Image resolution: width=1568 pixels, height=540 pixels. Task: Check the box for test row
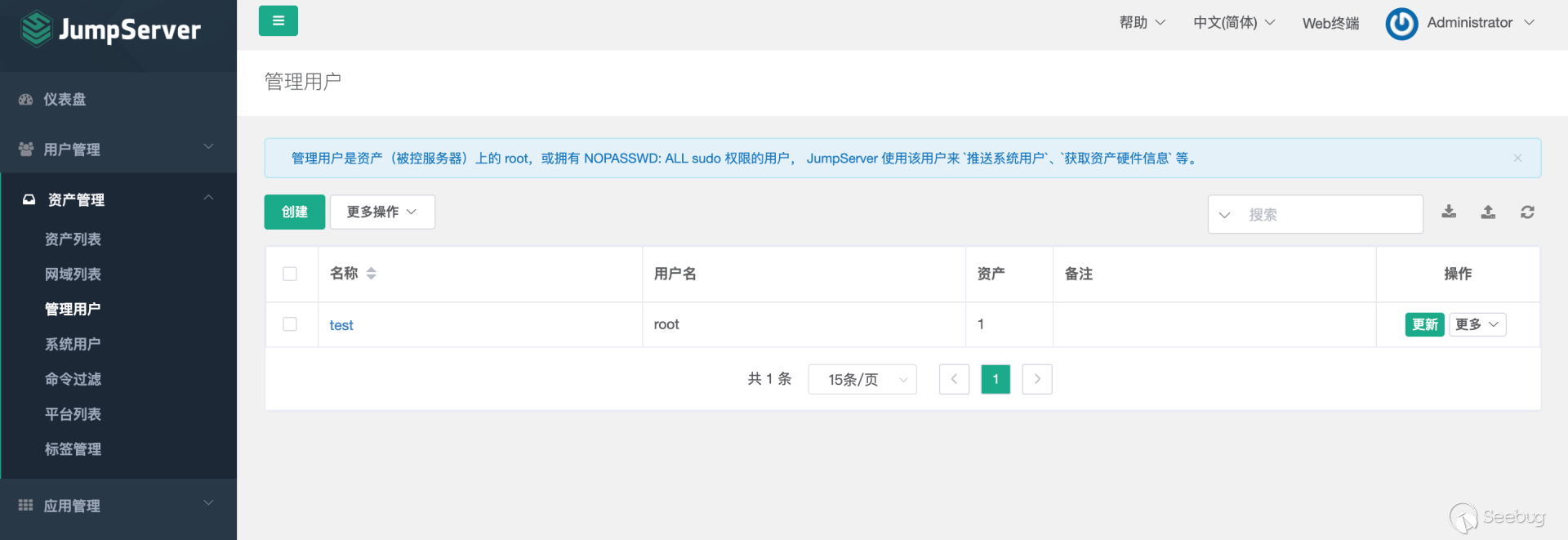coord(290,324)
